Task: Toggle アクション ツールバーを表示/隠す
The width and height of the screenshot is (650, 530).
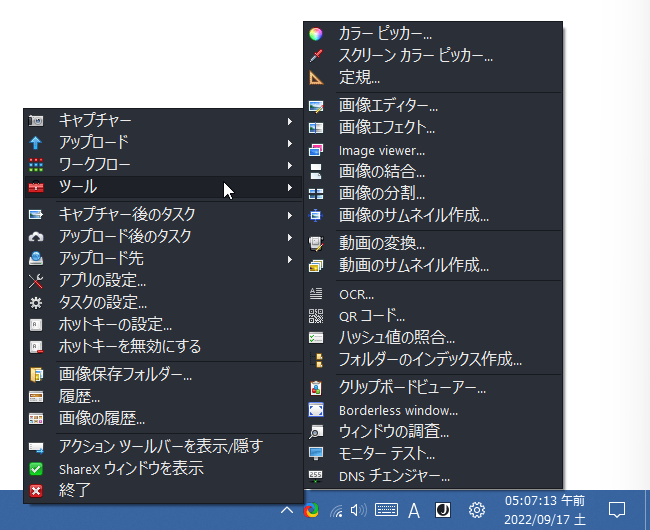Action: [x=164, y=447]
